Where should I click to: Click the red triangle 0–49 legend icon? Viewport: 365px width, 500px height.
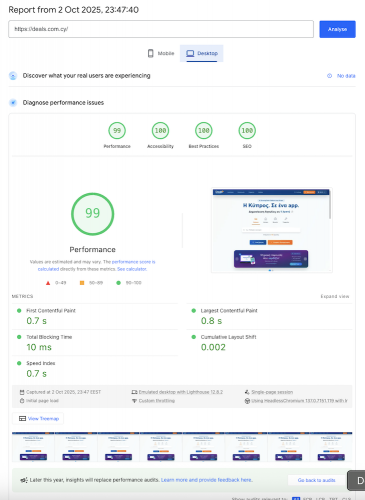click(48, 283)
